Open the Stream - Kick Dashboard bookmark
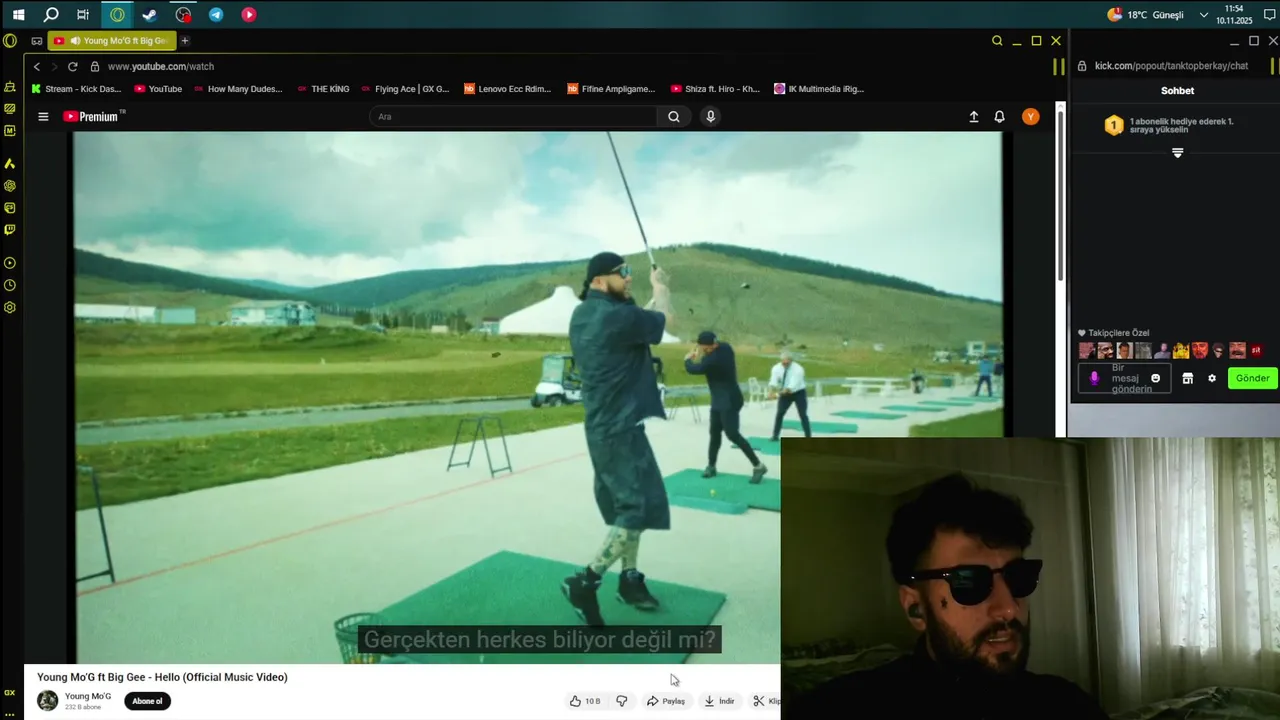 pos(77,89)
